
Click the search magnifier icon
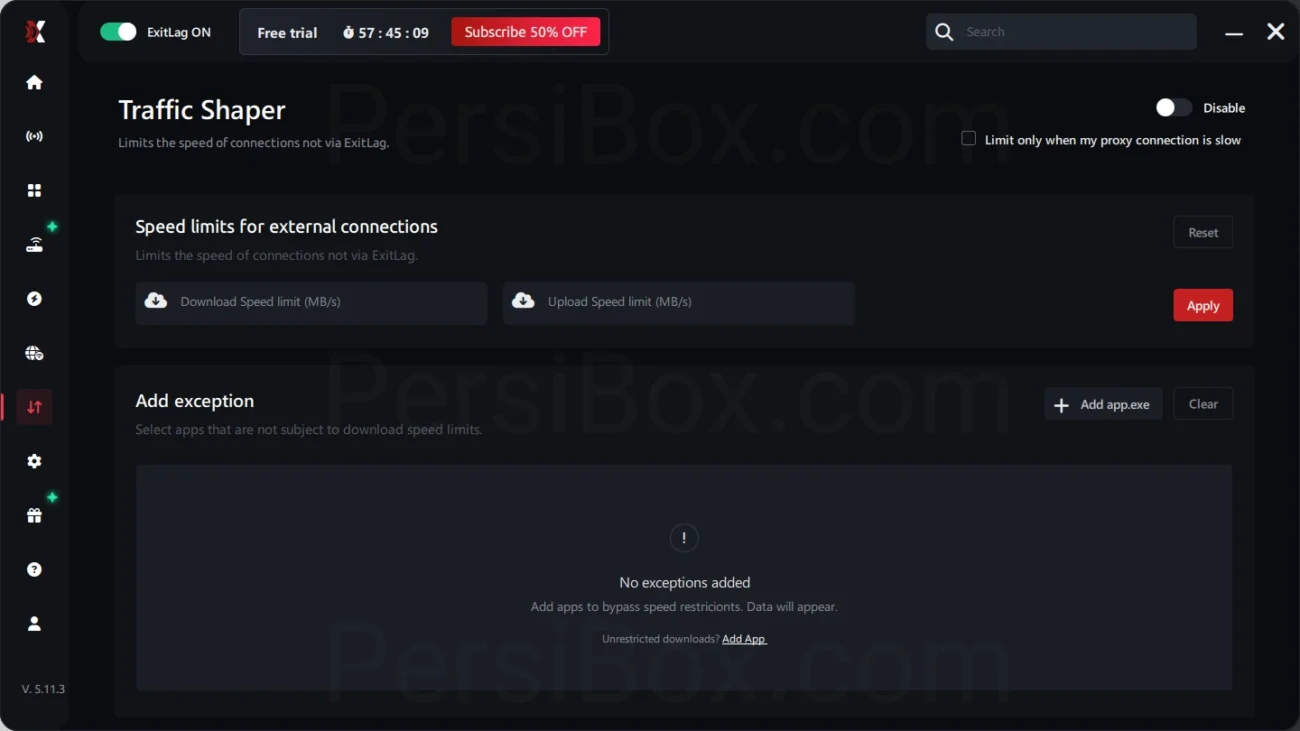(x=944, y=32)
